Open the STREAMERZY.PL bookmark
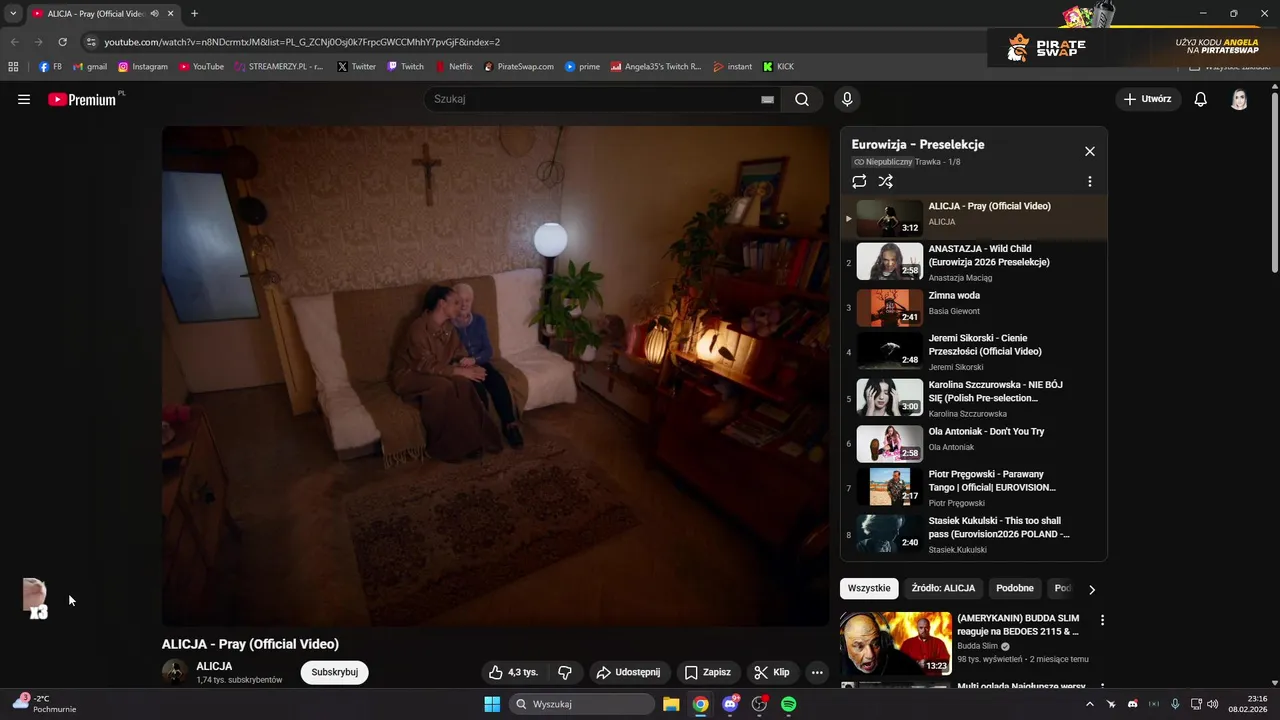Viewport: 1280px width, 720px height. click(279, 67)
